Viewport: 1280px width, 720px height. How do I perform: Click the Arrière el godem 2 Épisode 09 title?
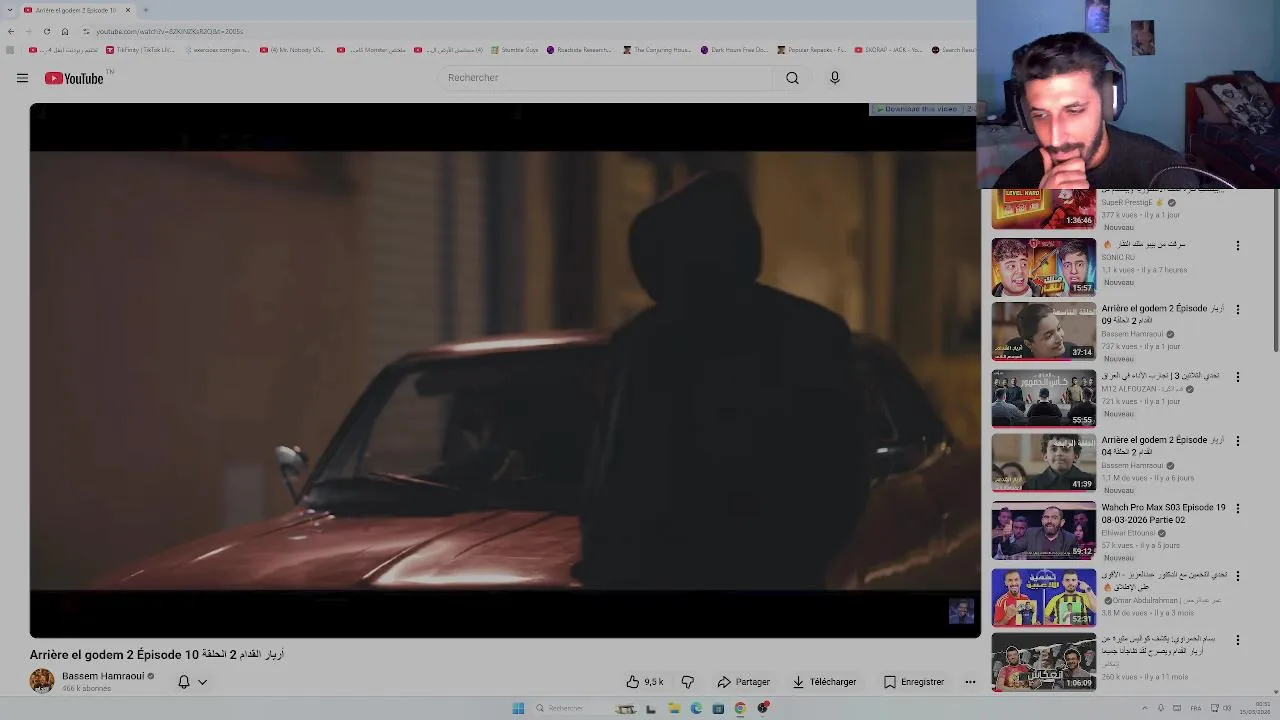1163,314
